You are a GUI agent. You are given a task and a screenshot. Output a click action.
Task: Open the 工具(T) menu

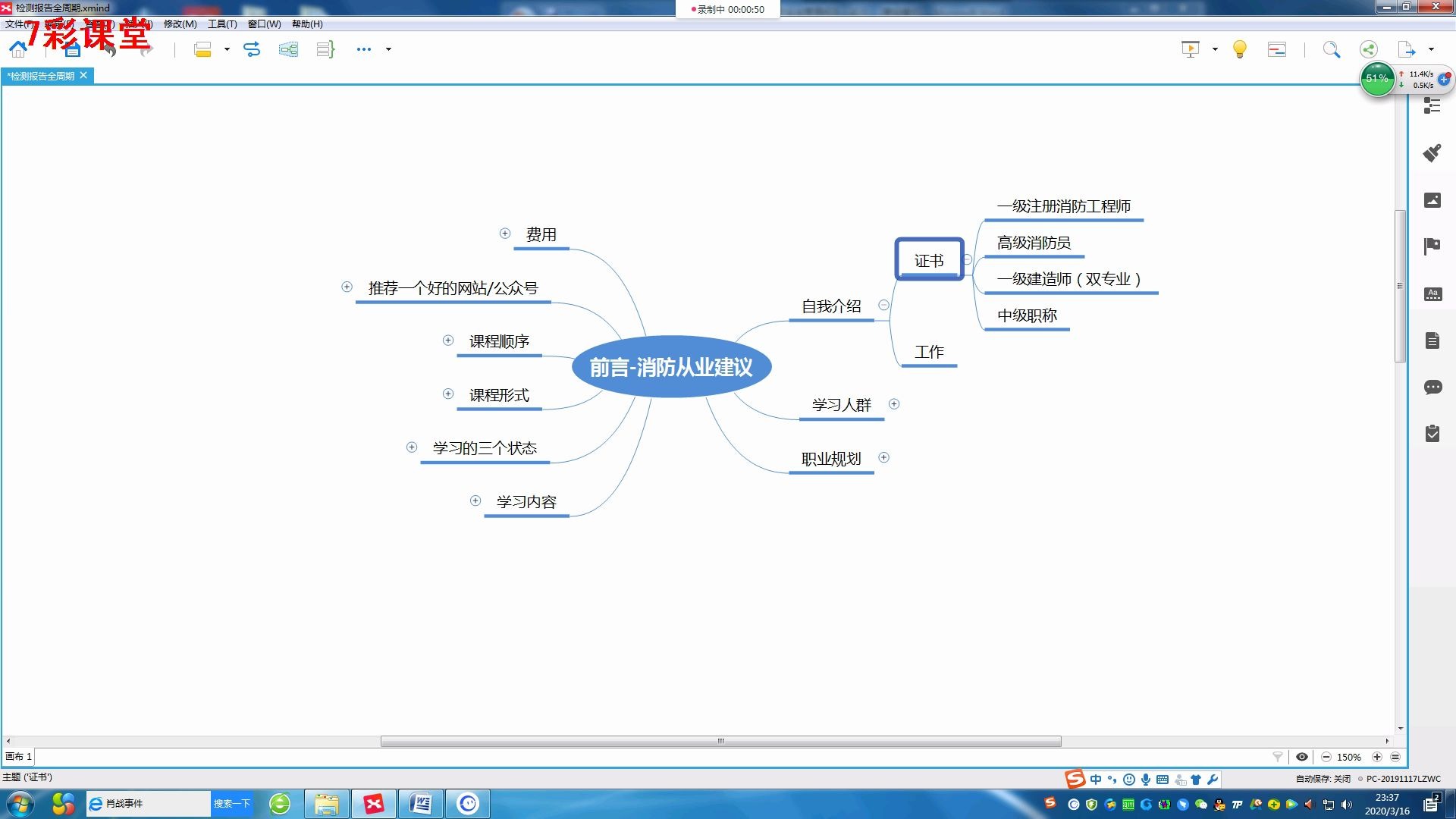(x=222, y=24)
